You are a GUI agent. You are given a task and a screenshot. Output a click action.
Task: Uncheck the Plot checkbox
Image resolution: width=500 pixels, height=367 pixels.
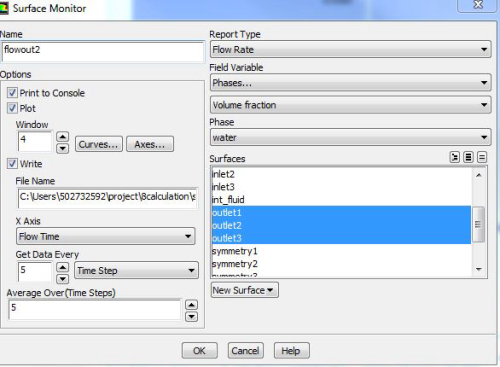[x=12, y=108]
